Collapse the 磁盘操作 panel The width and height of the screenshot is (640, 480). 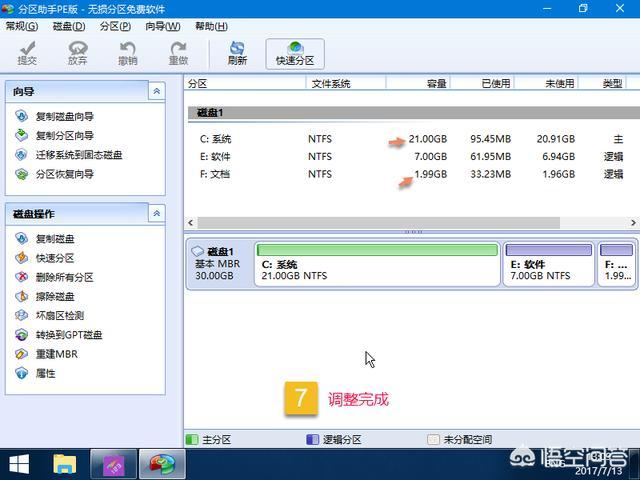tap(156, 213)
